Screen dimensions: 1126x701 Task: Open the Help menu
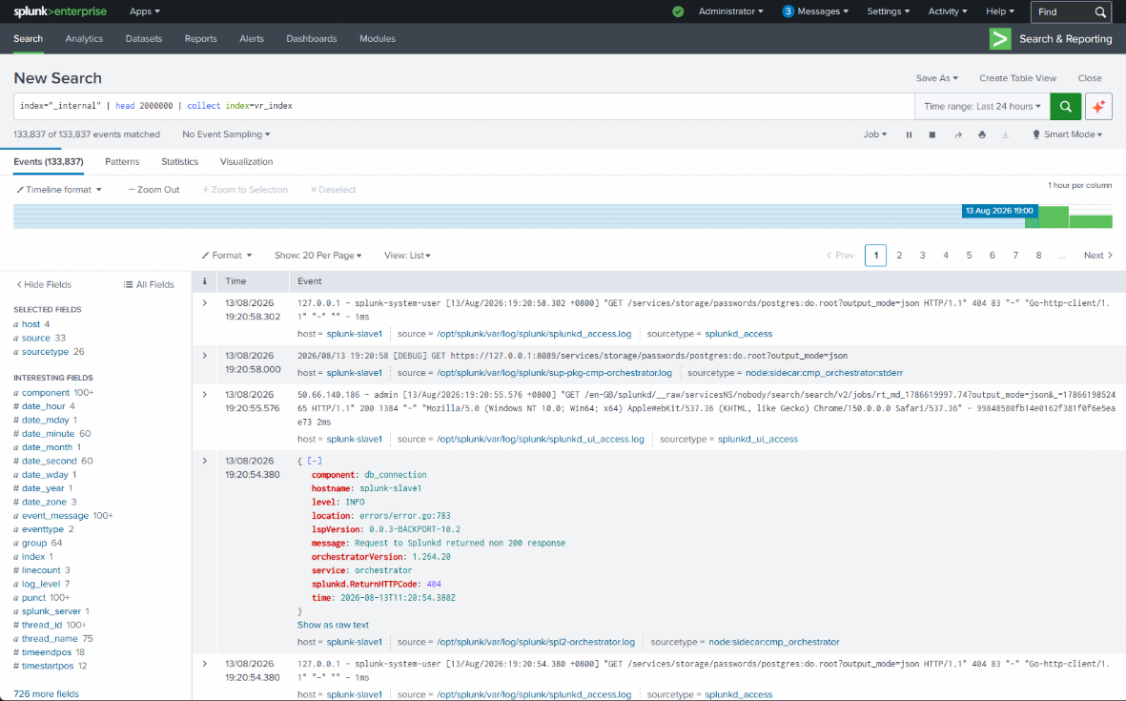tap(1000, 11)
